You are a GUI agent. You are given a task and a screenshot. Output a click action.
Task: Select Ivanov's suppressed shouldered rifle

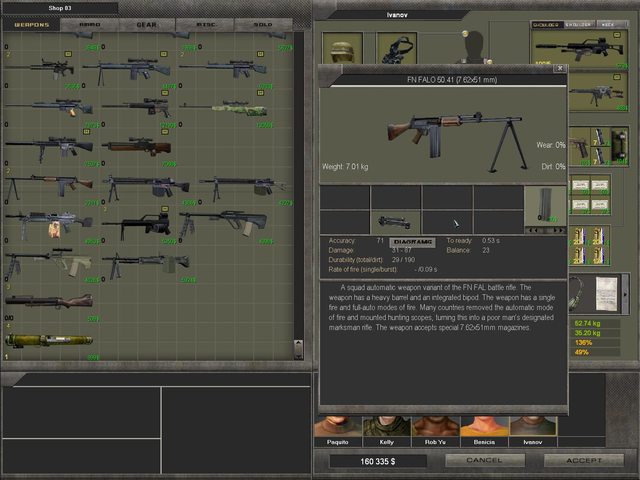pos(580,48)
